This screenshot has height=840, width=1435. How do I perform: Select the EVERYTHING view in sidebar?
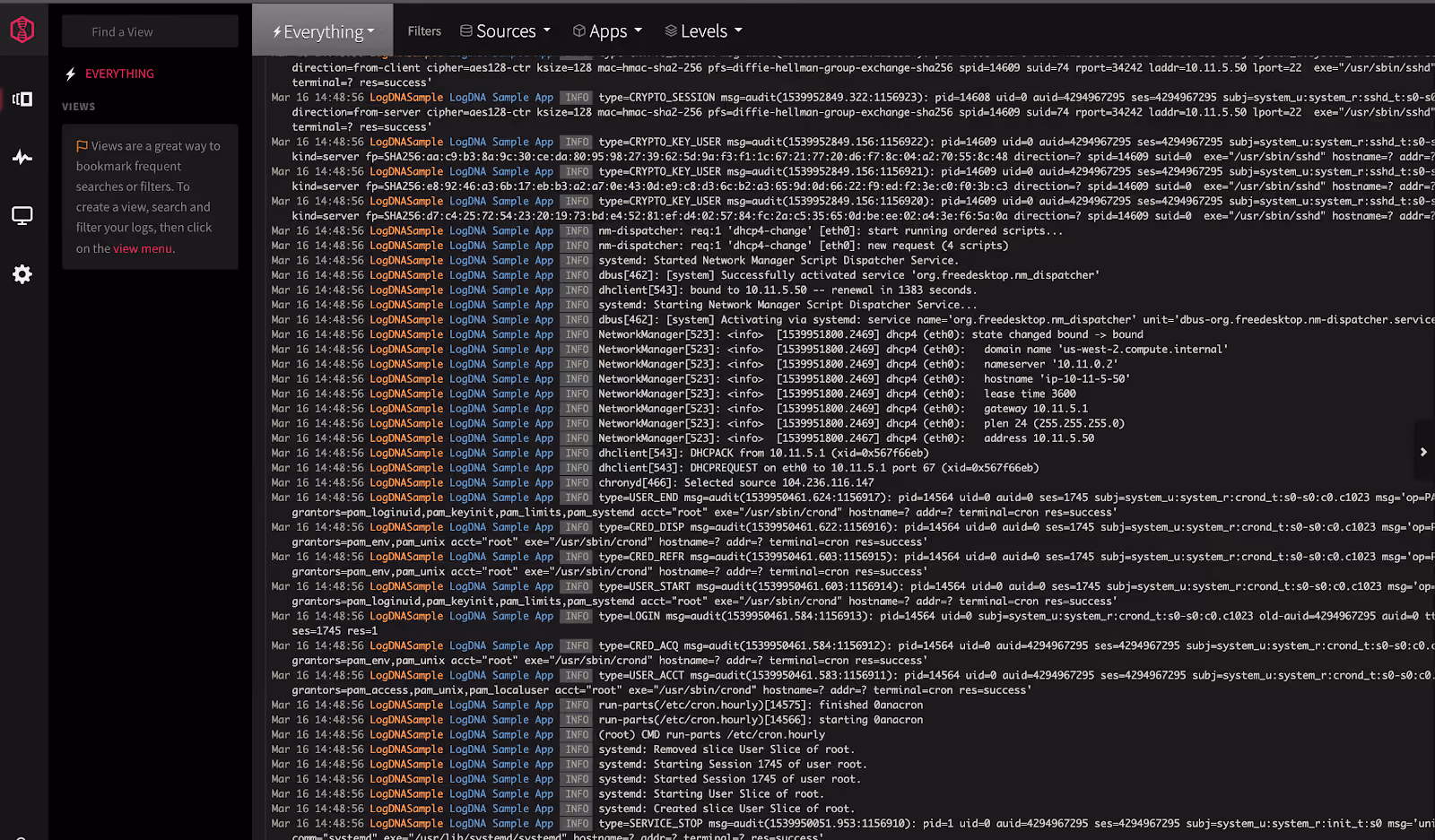point(119,74)
